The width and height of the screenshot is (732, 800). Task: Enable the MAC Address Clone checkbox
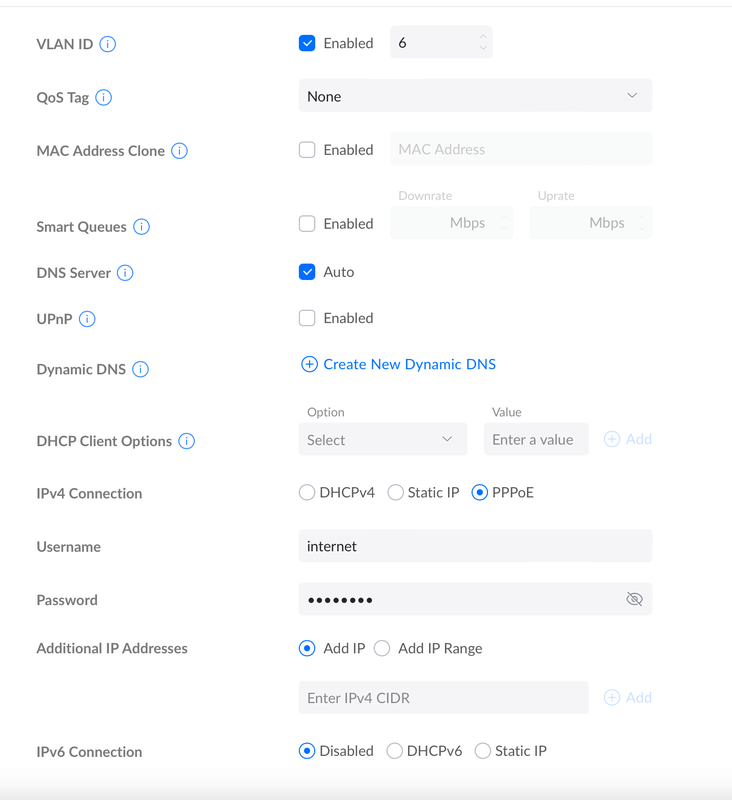tap(307, 150)
